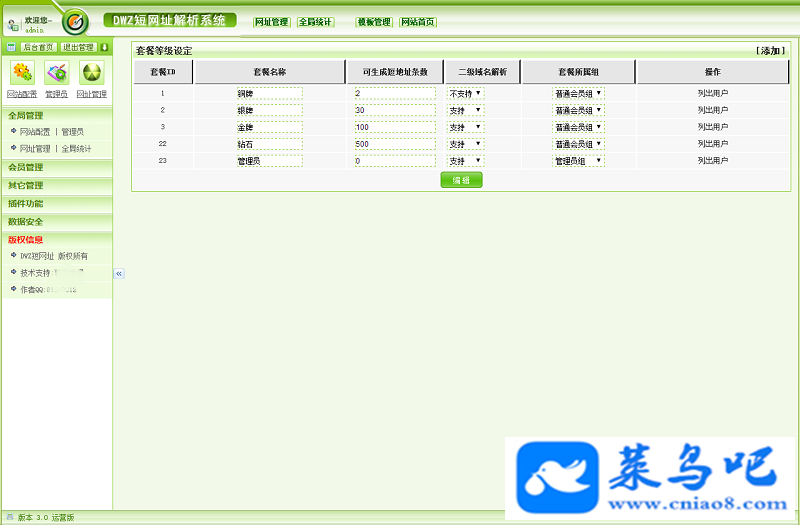Click the 技术支持 sidebar entry
The width and height of the screenshot is (800, 525).
point(52,272)
